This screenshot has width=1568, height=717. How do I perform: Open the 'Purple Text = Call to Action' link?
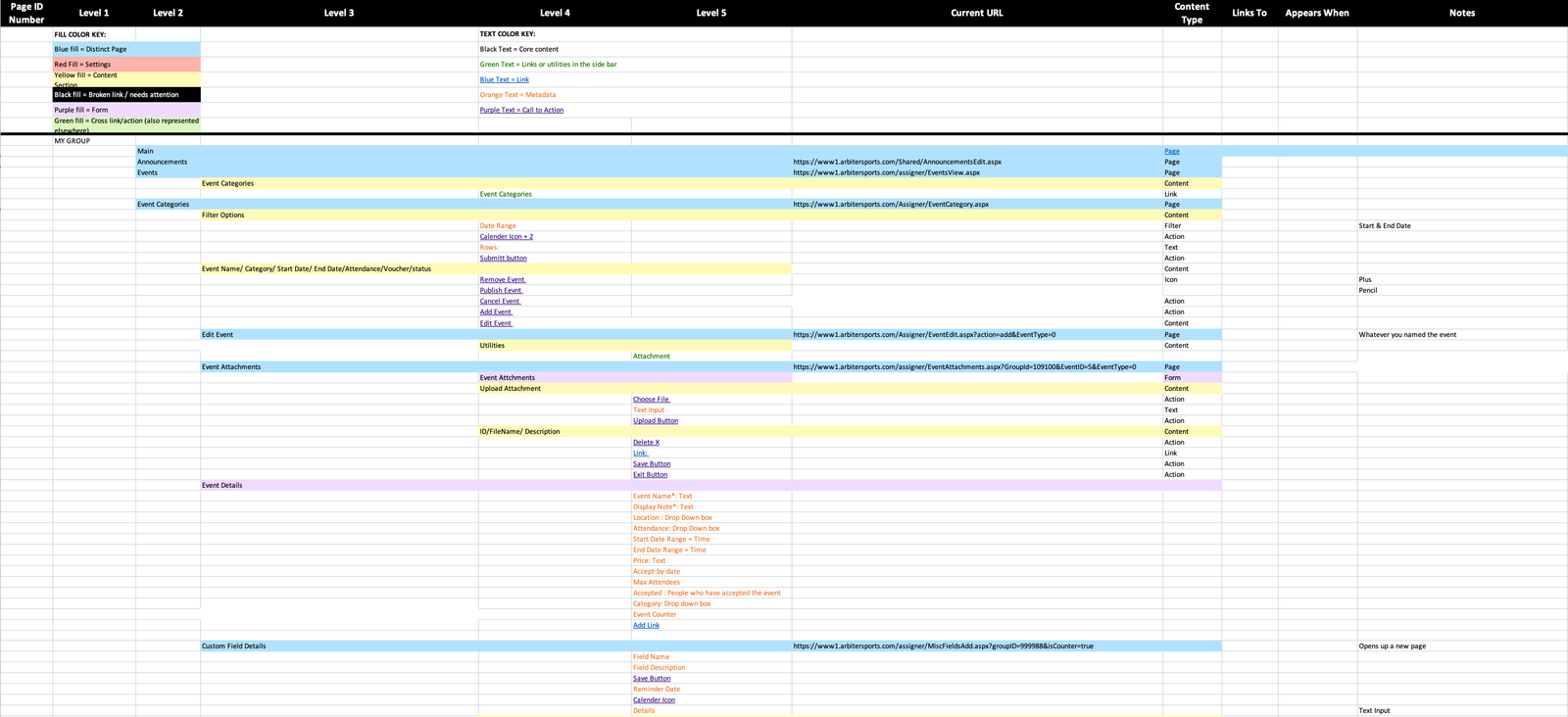coord(521,110)
